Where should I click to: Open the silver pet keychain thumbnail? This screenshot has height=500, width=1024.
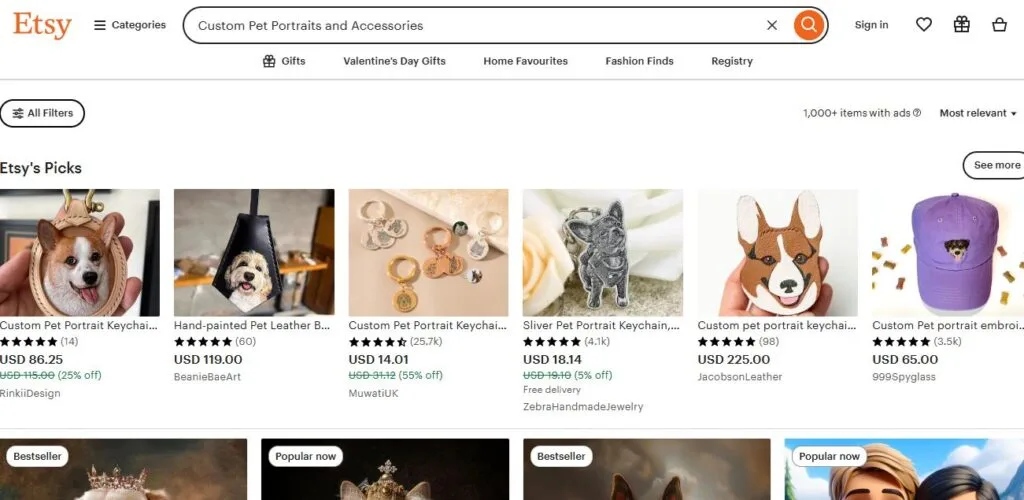[603, 252]
